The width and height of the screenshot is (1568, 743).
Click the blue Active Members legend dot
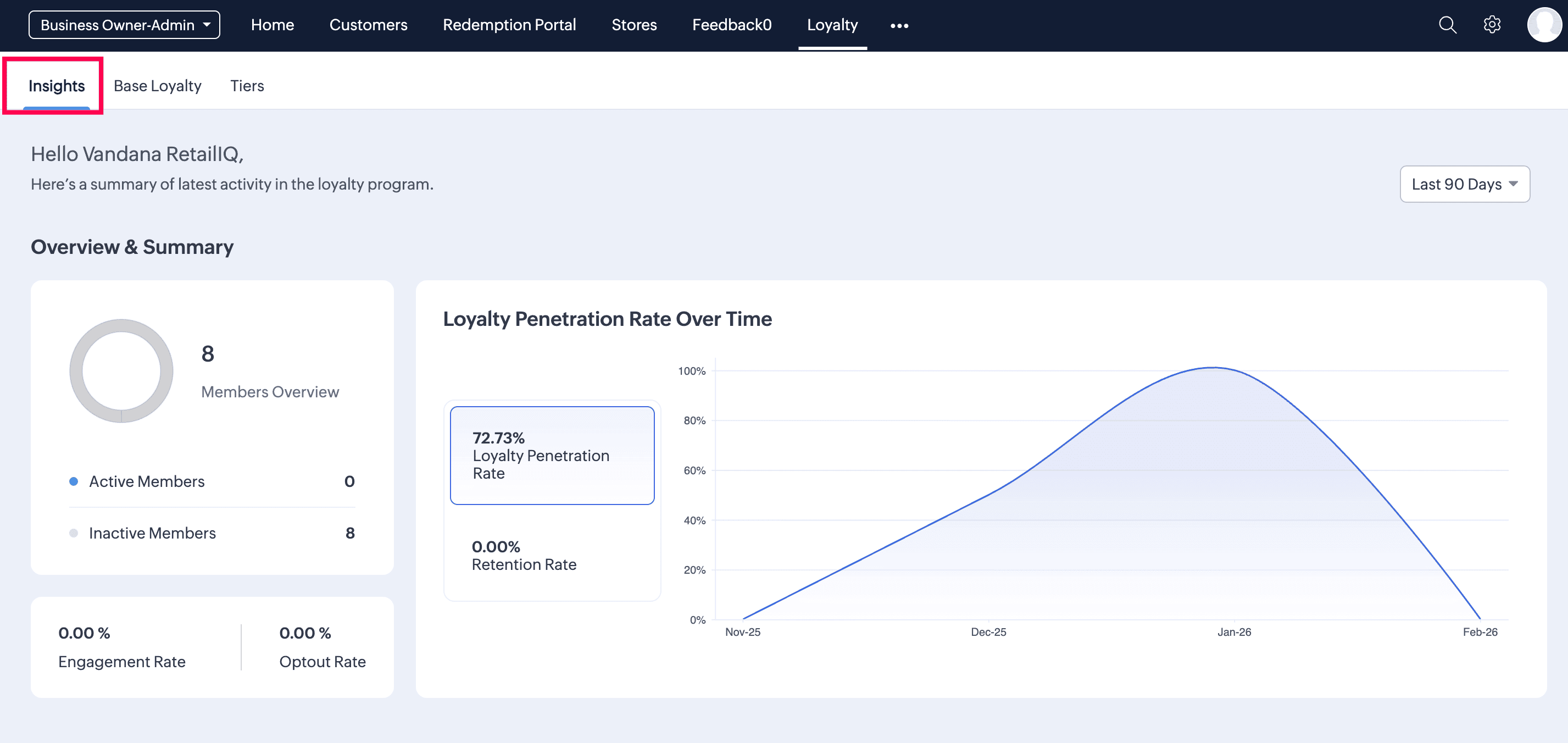pyautogui.click(x=74, y=481)
